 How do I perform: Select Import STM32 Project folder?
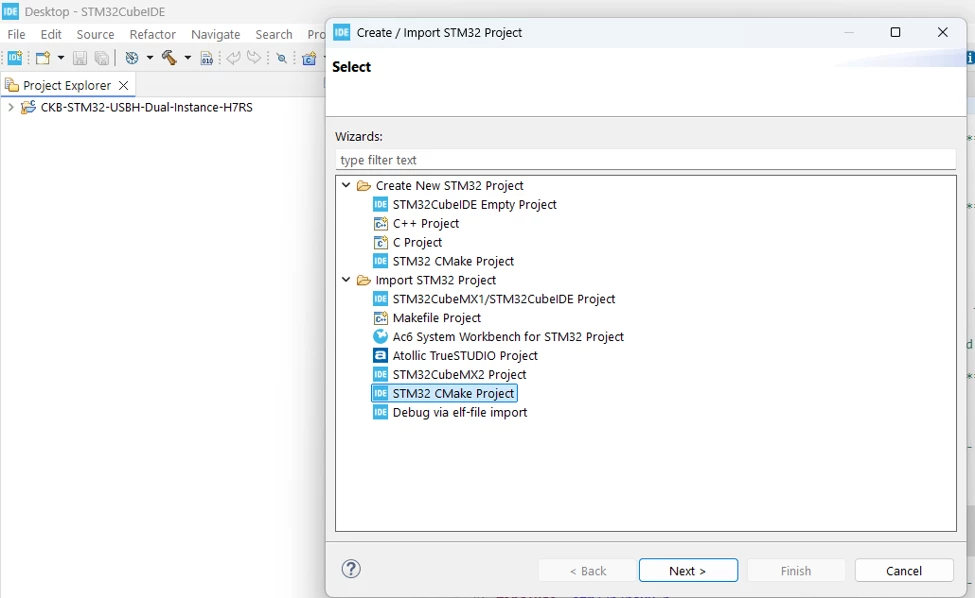click(x=435, y=280)
